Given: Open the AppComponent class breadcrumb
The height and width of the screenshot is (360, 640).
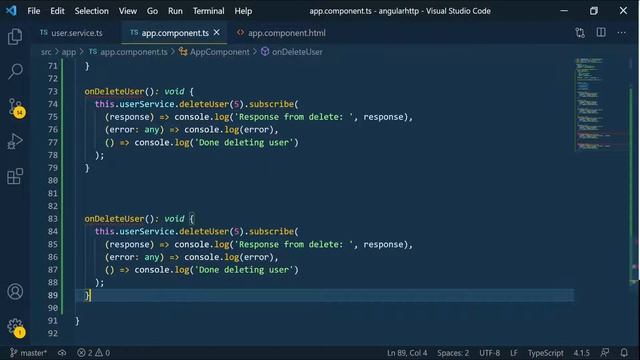Looking at the screenshot, I should [x=214, y=52].
